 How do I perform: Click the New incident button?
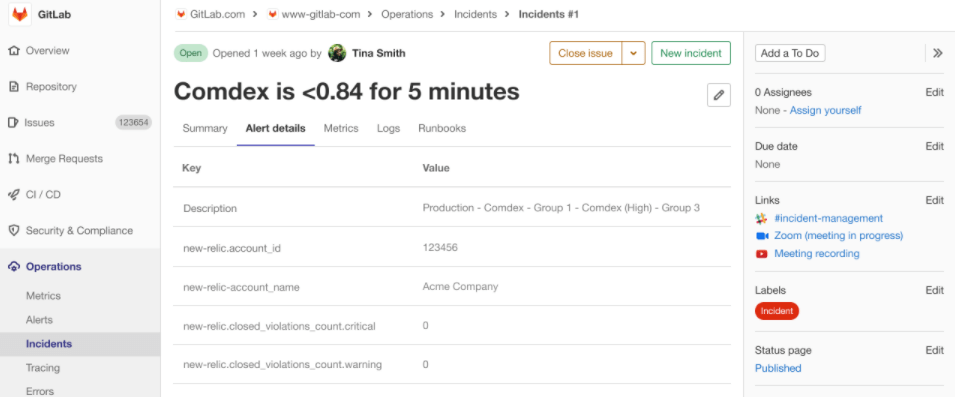691,53
